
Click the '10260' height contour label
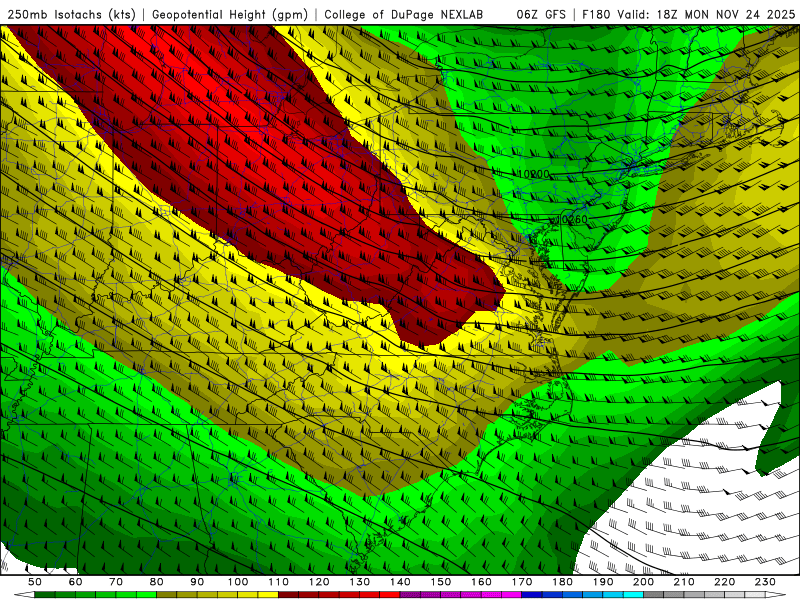click(573, 219)
